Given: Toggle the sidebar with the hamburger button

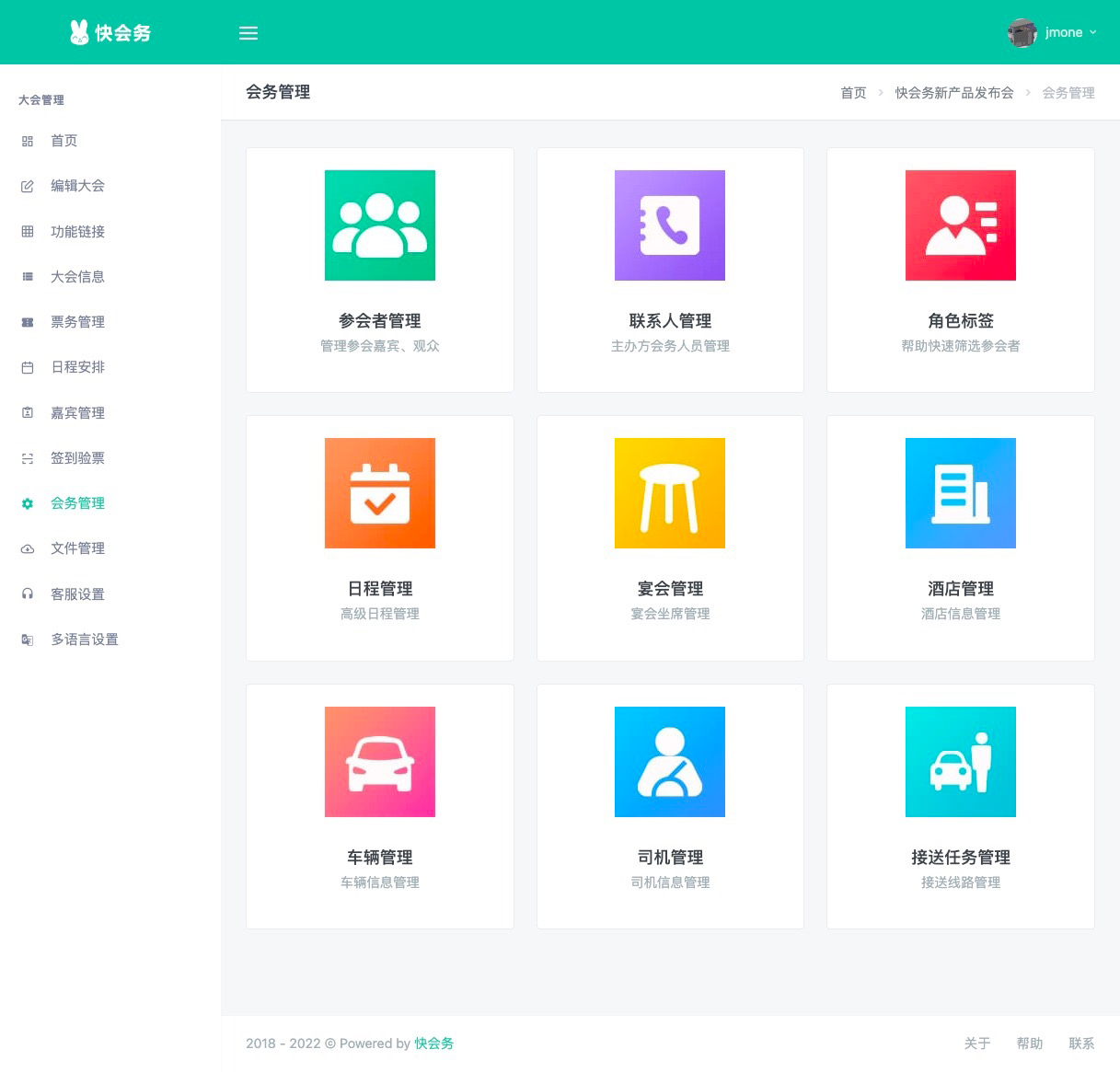Looking at the screenshot, I should coord(248,32).
